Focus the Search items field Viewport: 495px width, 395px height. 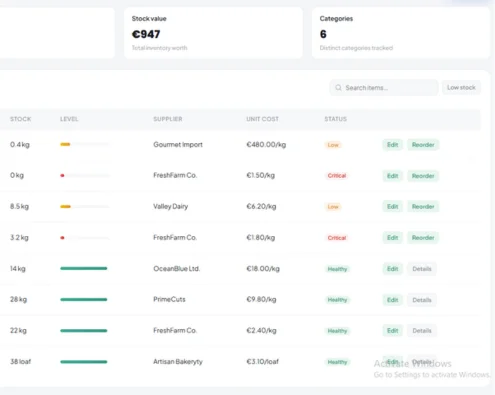tap(384, 88)
